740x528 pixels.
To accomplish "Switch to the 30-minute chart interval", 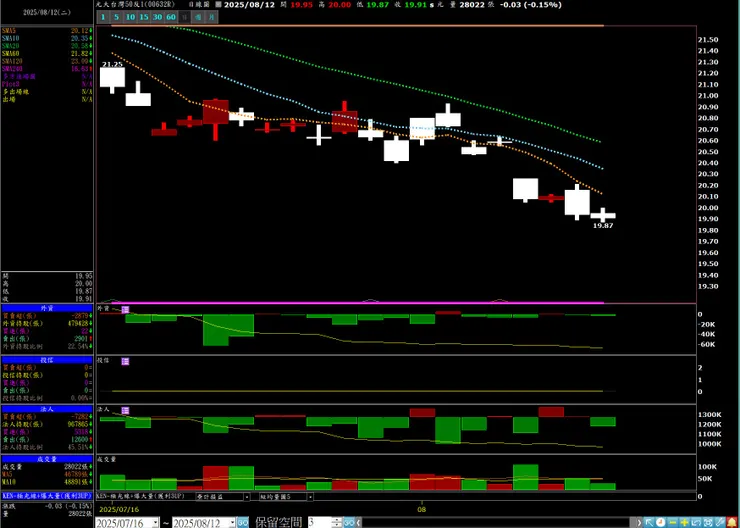I will click(157, 17).
